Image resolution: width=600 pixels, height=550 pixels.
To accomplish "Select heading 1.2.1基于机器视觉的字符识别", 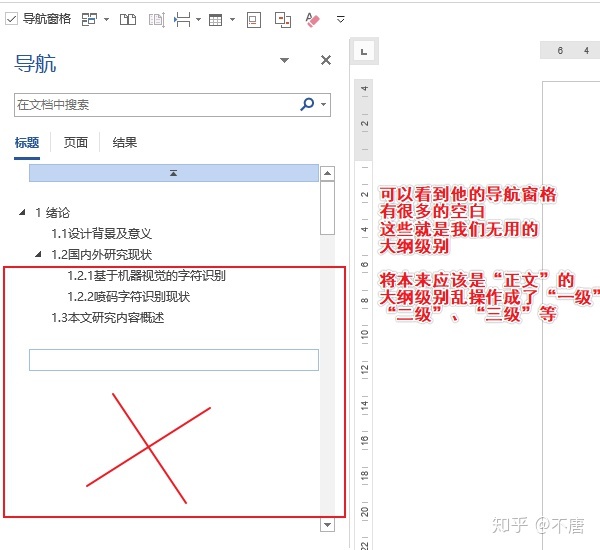I will tap(147, 276).
